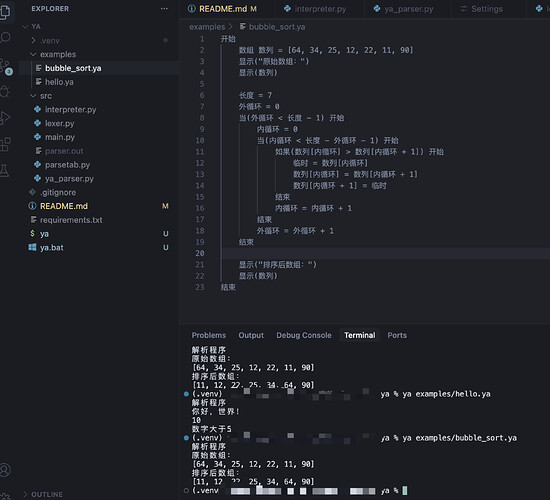Image resolution: width=550 pixels, height=500 pixels.
Task: Open the Extensions view icon
Action: (5, 144)
